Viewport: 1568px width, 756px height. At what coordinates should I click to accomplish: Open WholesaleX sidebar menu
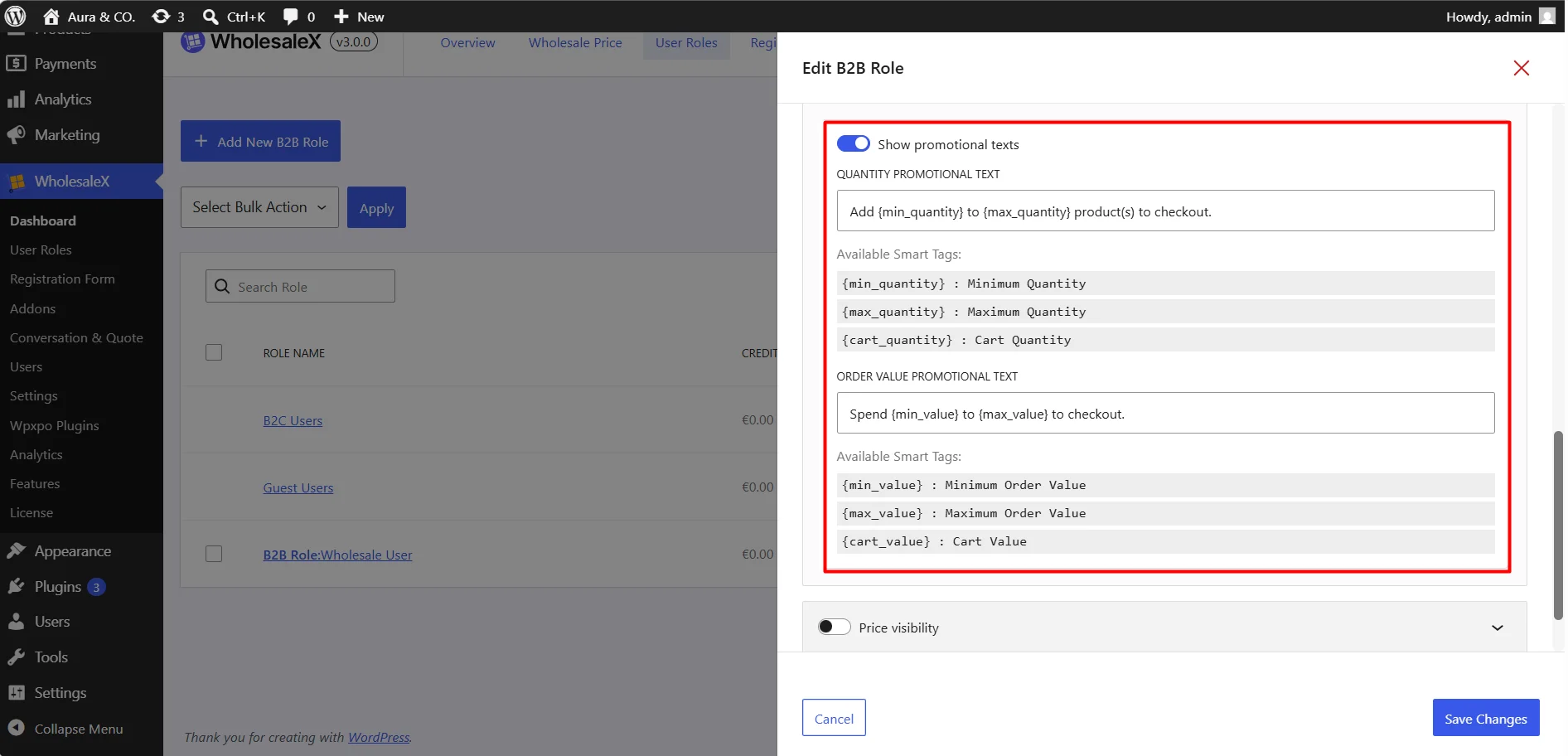pyautogui.click(x=81, y=182)
